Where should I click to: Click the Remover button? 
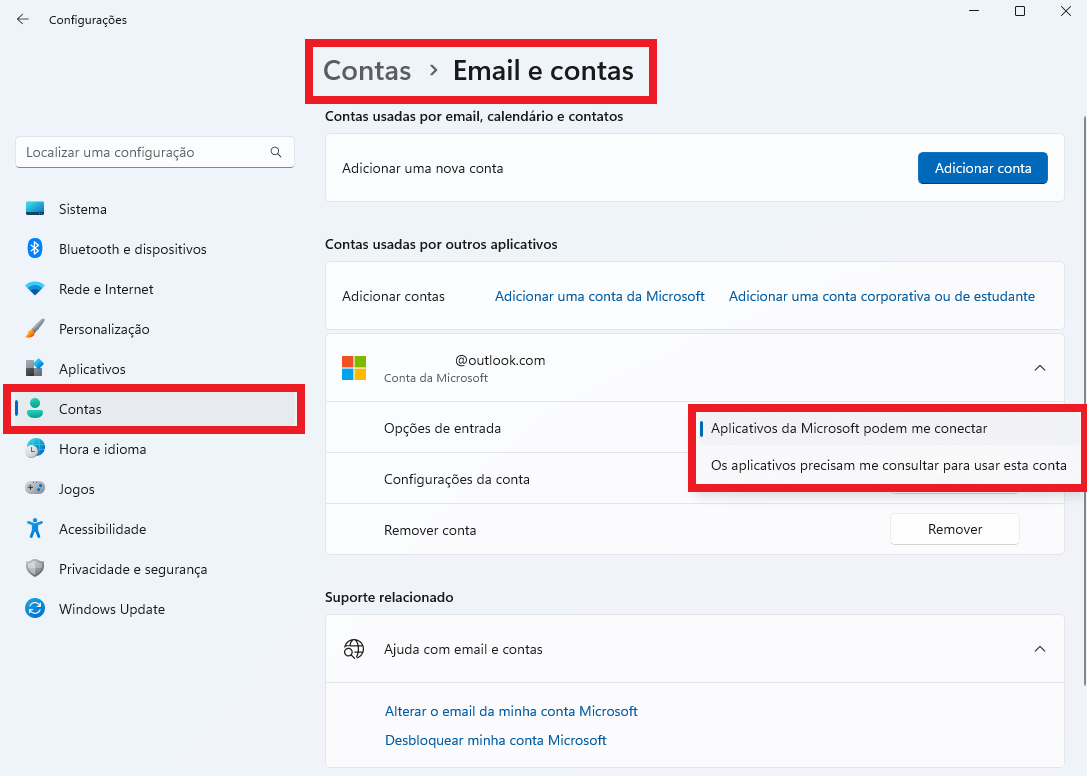(955, 529)
